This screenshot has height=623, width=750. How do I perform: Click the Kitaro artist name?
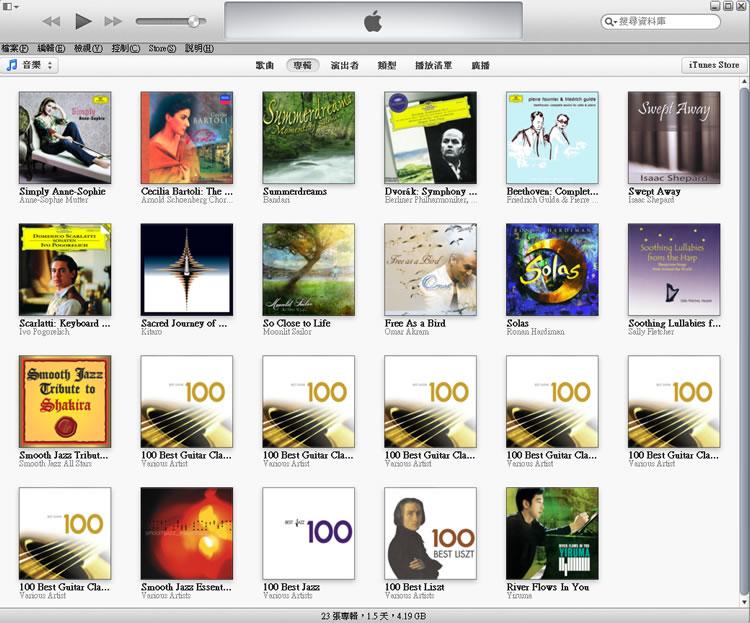pyautogui.click(x=152, y=332)
